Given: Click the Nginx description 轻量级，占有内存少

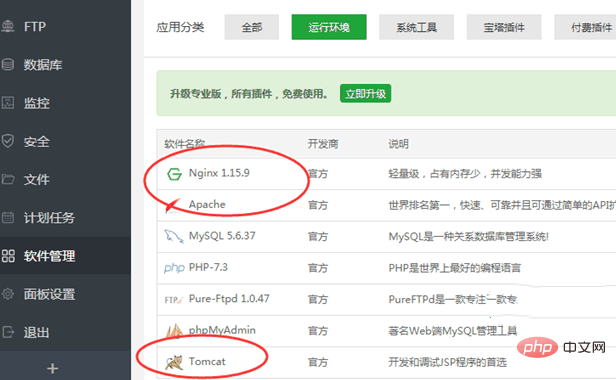Looking at the screenshot, I should click(x=465, y=173).
